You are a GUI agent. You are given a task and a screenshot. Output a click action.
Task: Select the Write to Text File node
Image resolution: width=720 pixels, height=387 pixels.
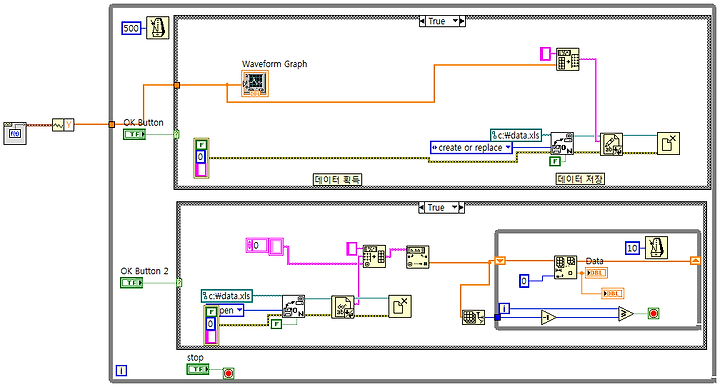(611, 144)
